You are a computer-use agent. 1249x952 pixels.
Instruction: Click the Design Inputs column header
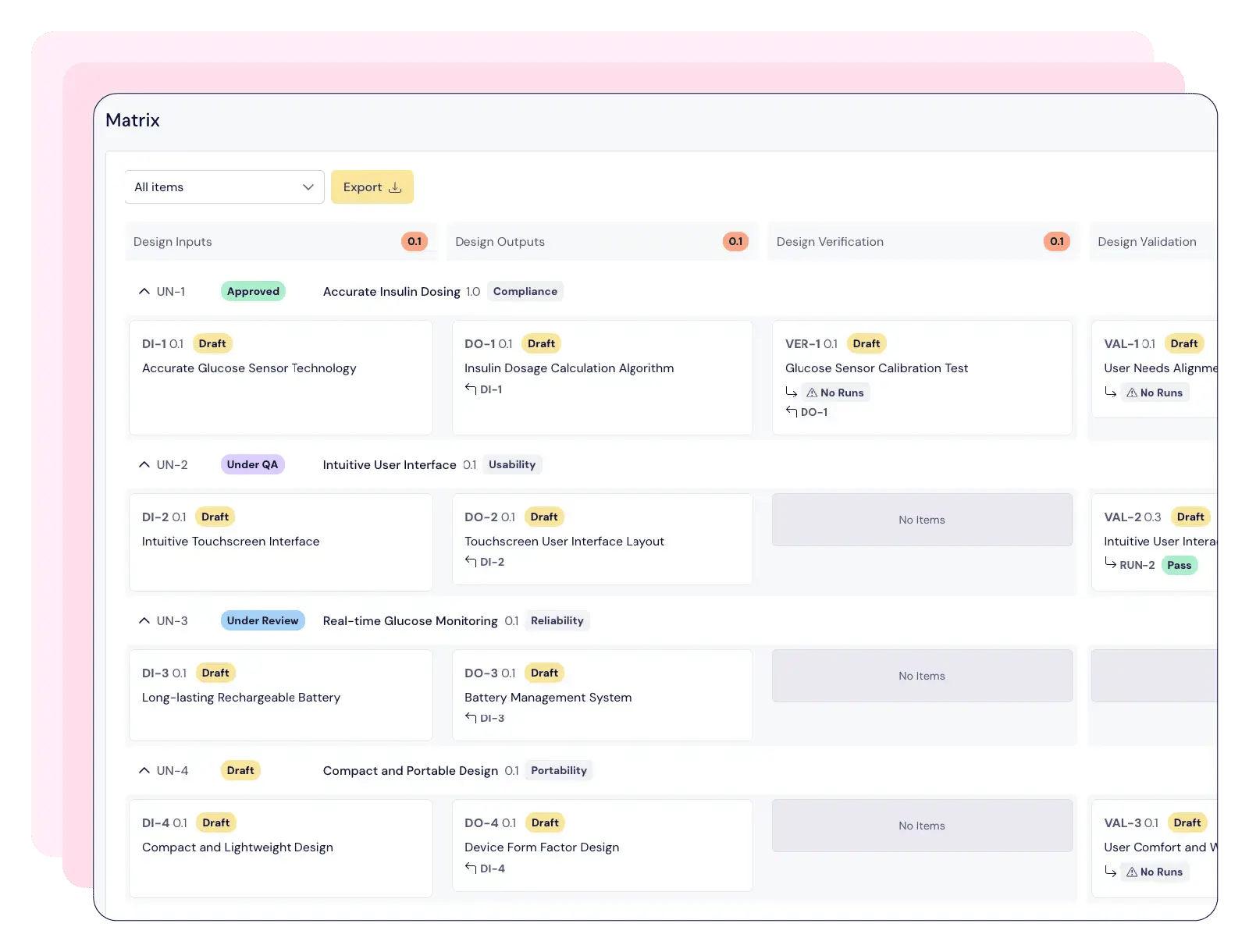[281, 242]
